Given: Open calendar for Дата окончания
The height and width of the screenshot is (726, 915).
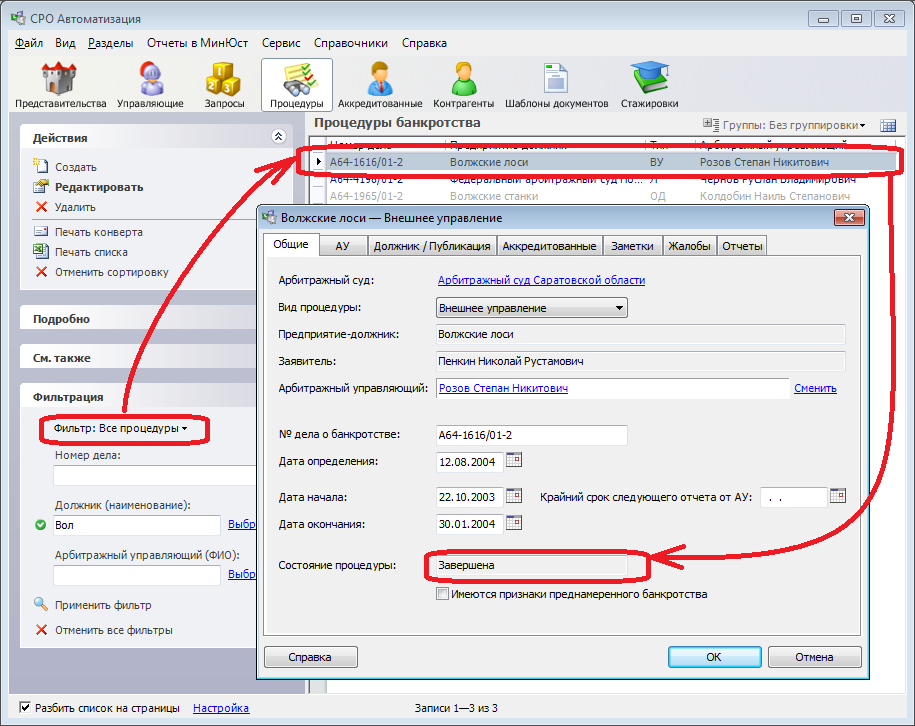Looking at the screenshot, I should [514, 523].
